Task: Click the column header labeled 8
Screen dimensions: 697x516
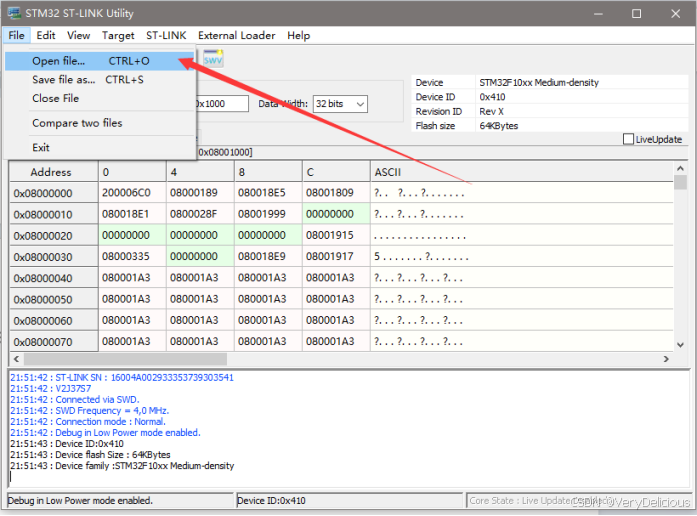Action: (268, 172)
